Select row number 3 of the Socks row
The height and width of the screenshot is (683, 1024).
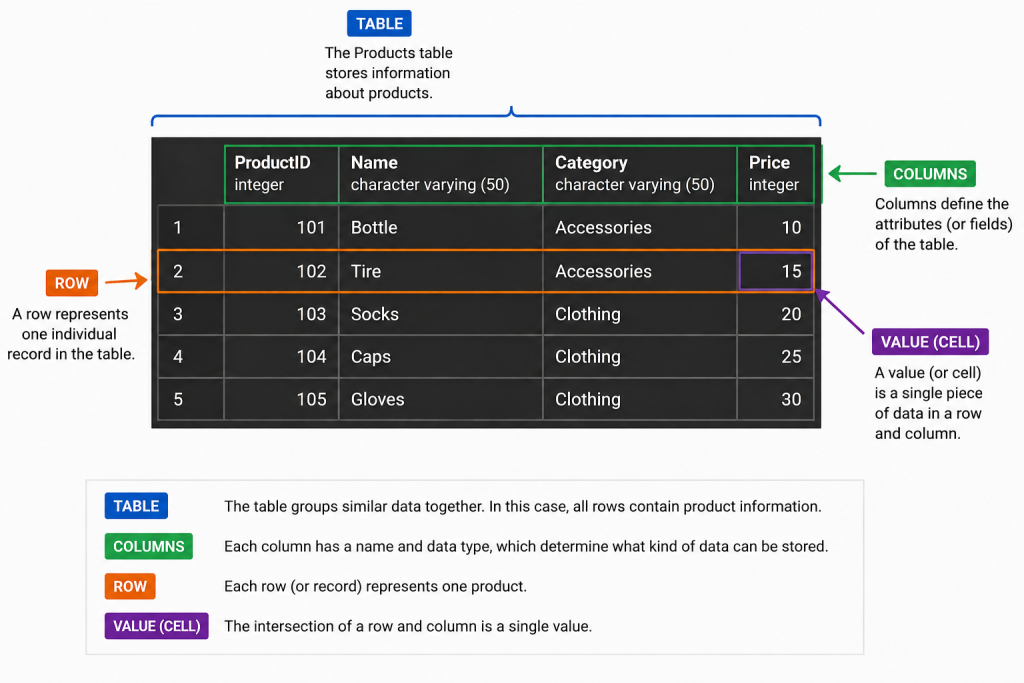(x=191, y=314)
